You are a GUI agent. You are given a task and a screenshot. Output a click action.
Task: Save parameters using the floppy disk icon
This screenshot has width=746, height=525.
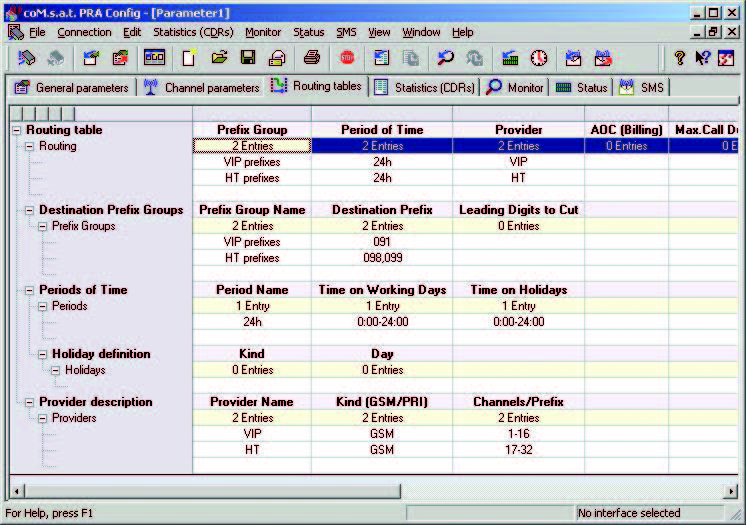point(248,58)
